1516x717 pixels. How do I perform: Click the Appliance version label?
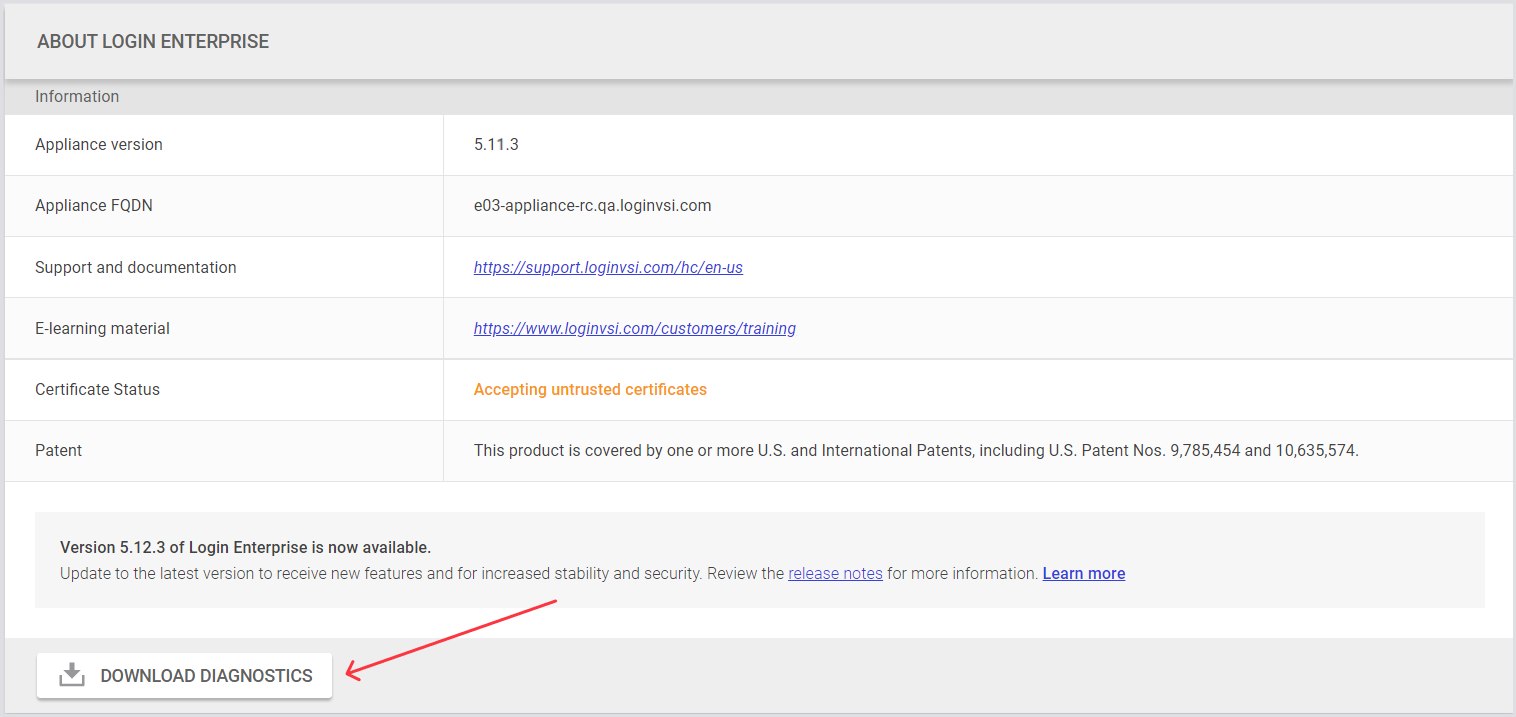coord(99,144)
